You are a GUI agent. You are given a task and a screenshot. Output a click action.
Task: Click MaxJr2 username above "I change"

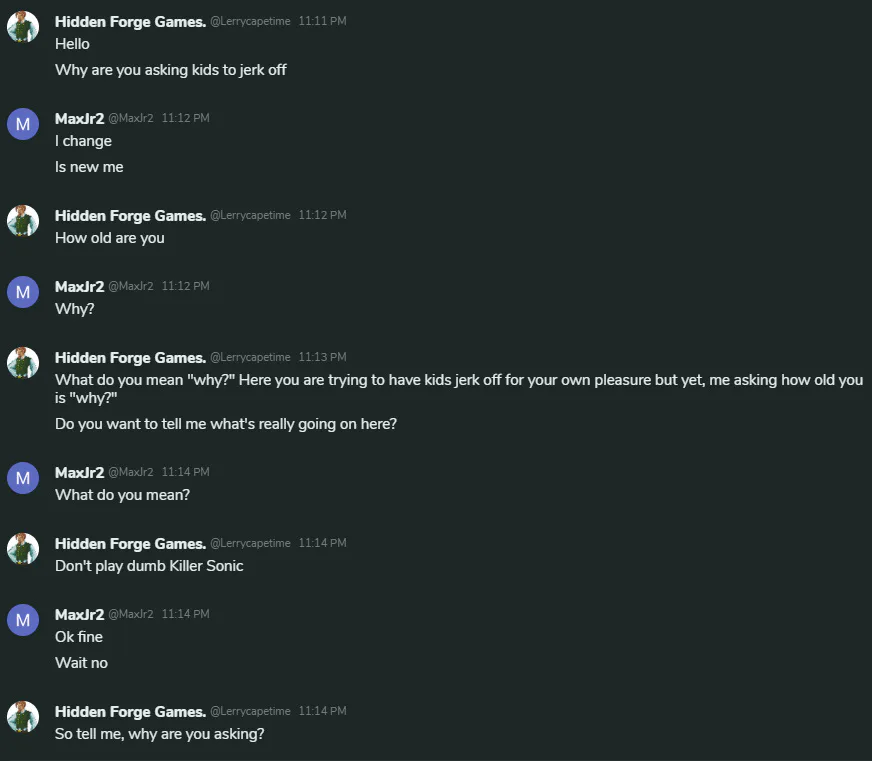coord(79,118)
